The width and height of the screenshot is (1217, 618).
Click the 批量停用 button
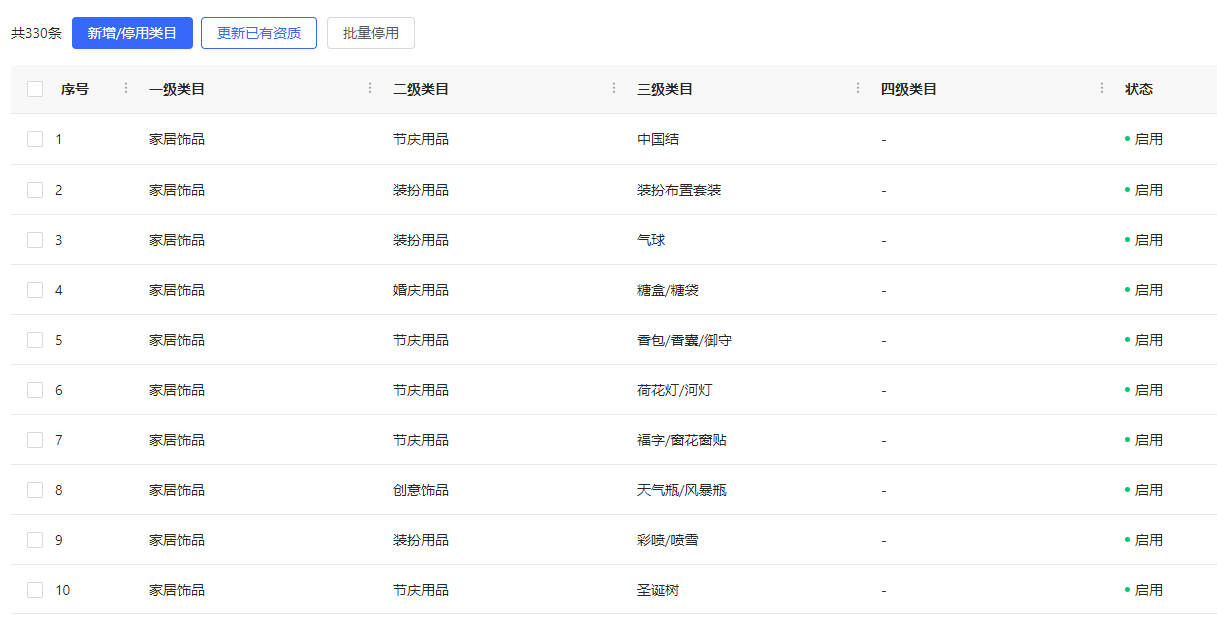pyautogui.click(x=371, y=33)
